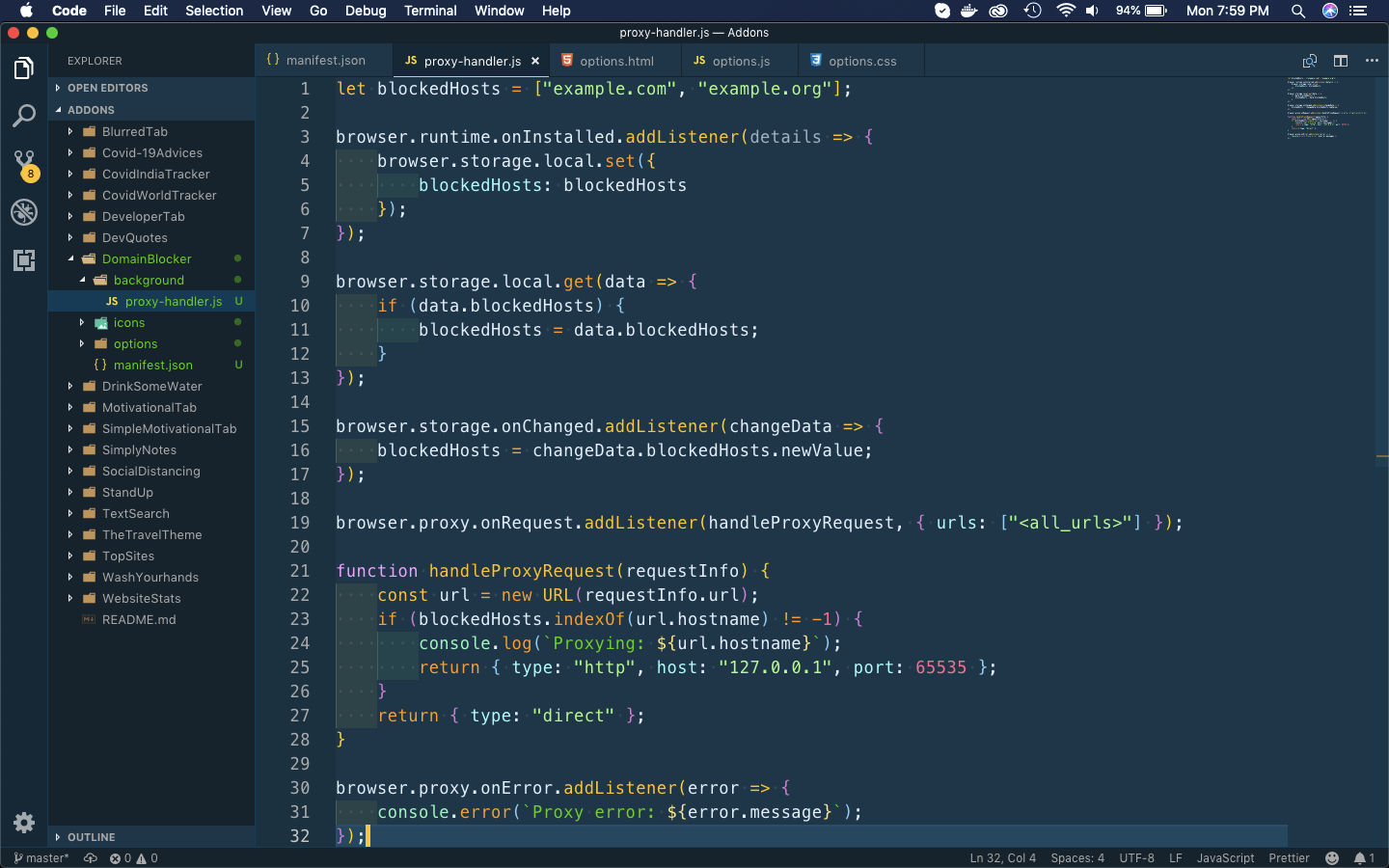Click Ln 32, Col 4 in status bar
Image resolution: width=1389 pixels, height=868 pixels.
[1002, 858]
